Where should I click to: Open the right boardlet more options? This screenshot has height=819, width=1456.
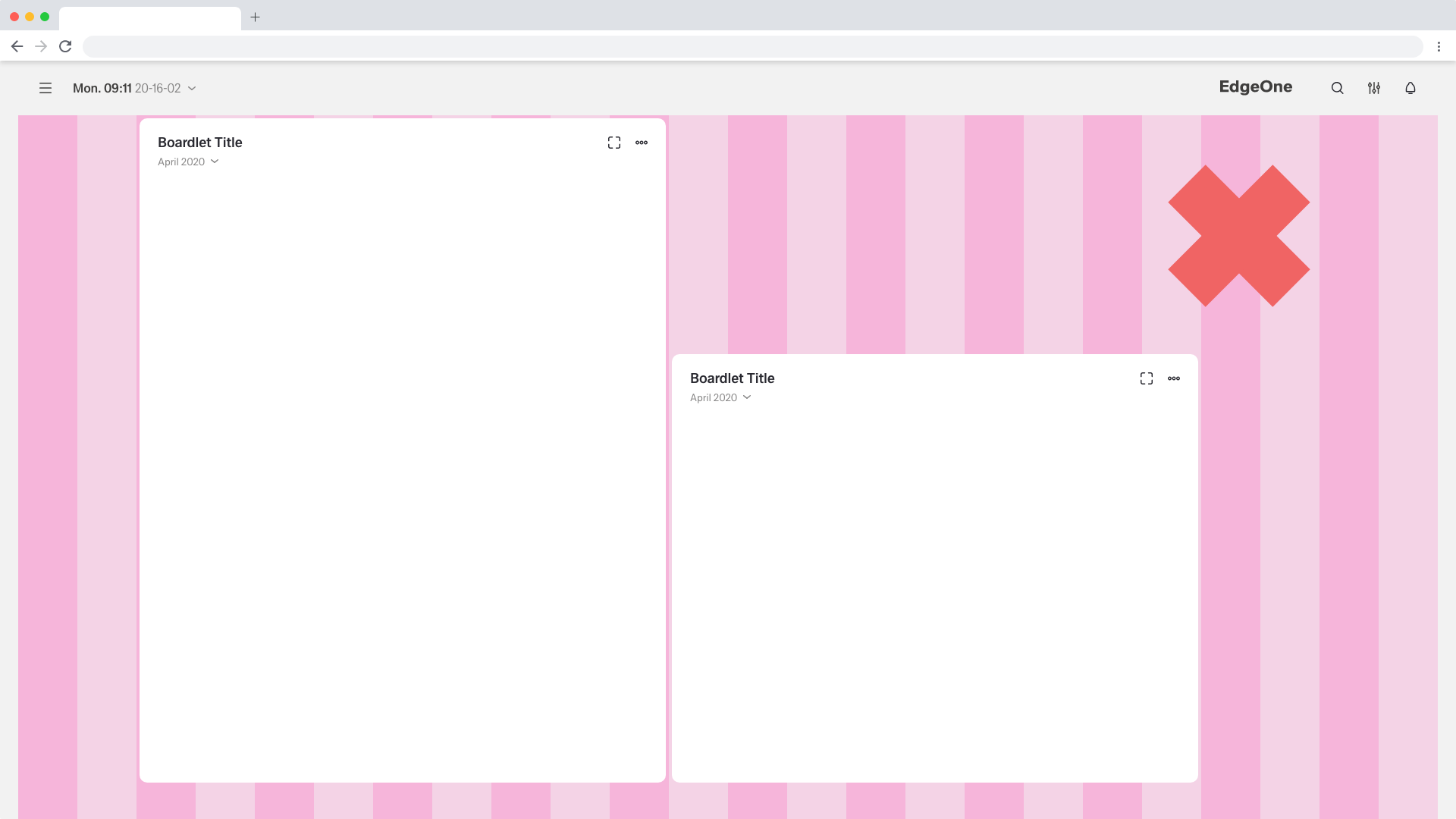(x=1174, y=378)
